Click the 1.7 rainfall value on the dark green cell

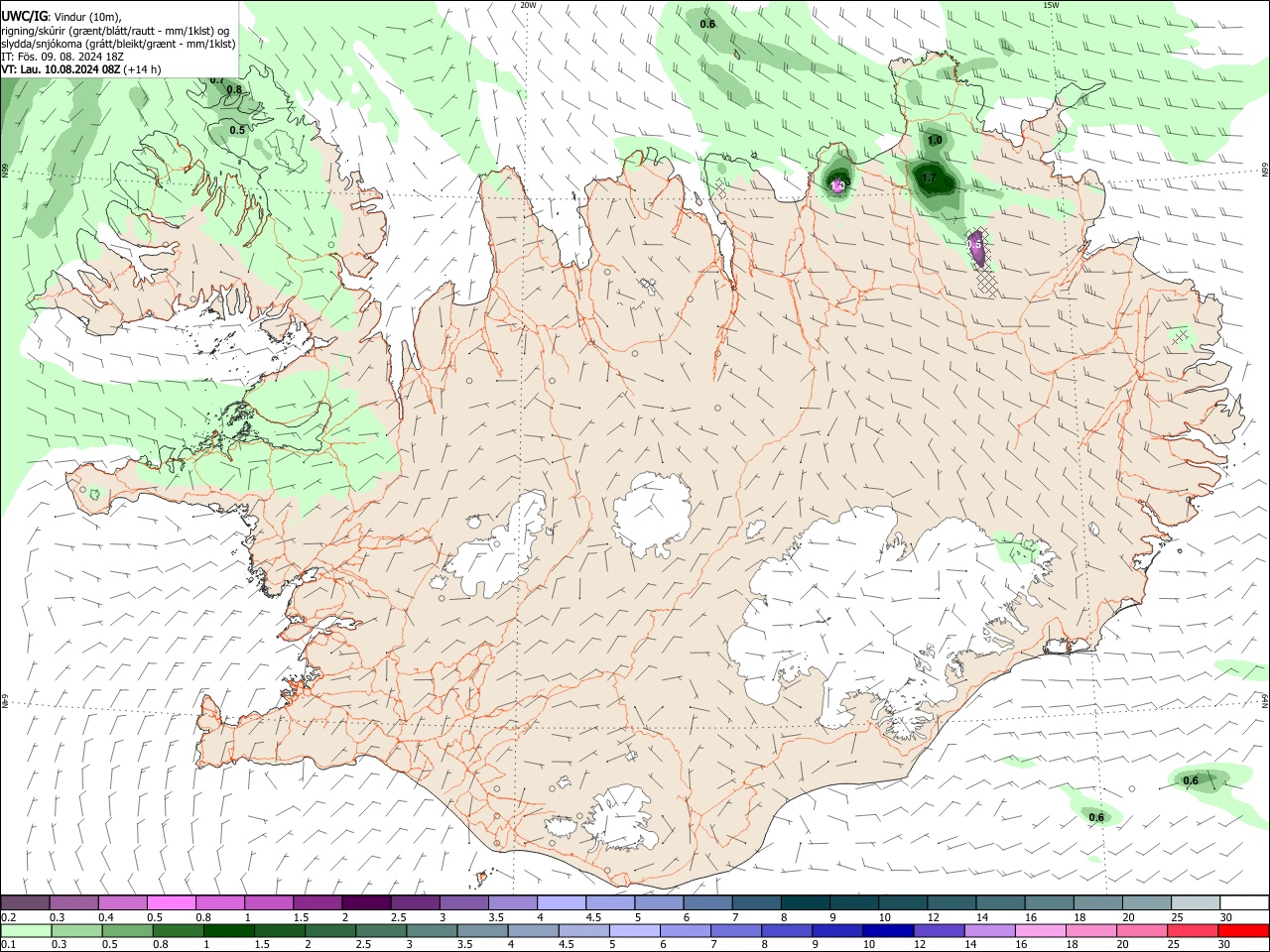pyautogui.click(x=929, y=178)
